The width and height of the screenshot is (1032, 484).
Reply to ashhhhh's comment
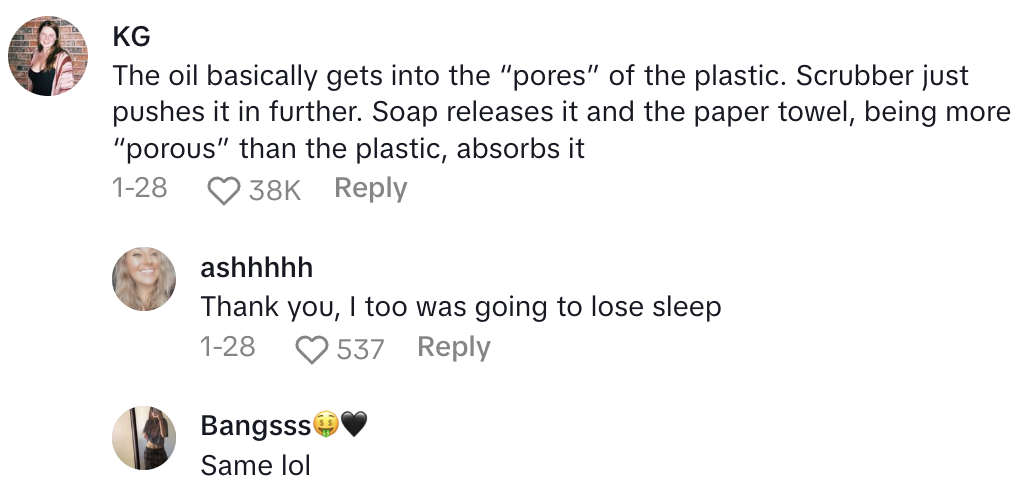pos(453,348)
